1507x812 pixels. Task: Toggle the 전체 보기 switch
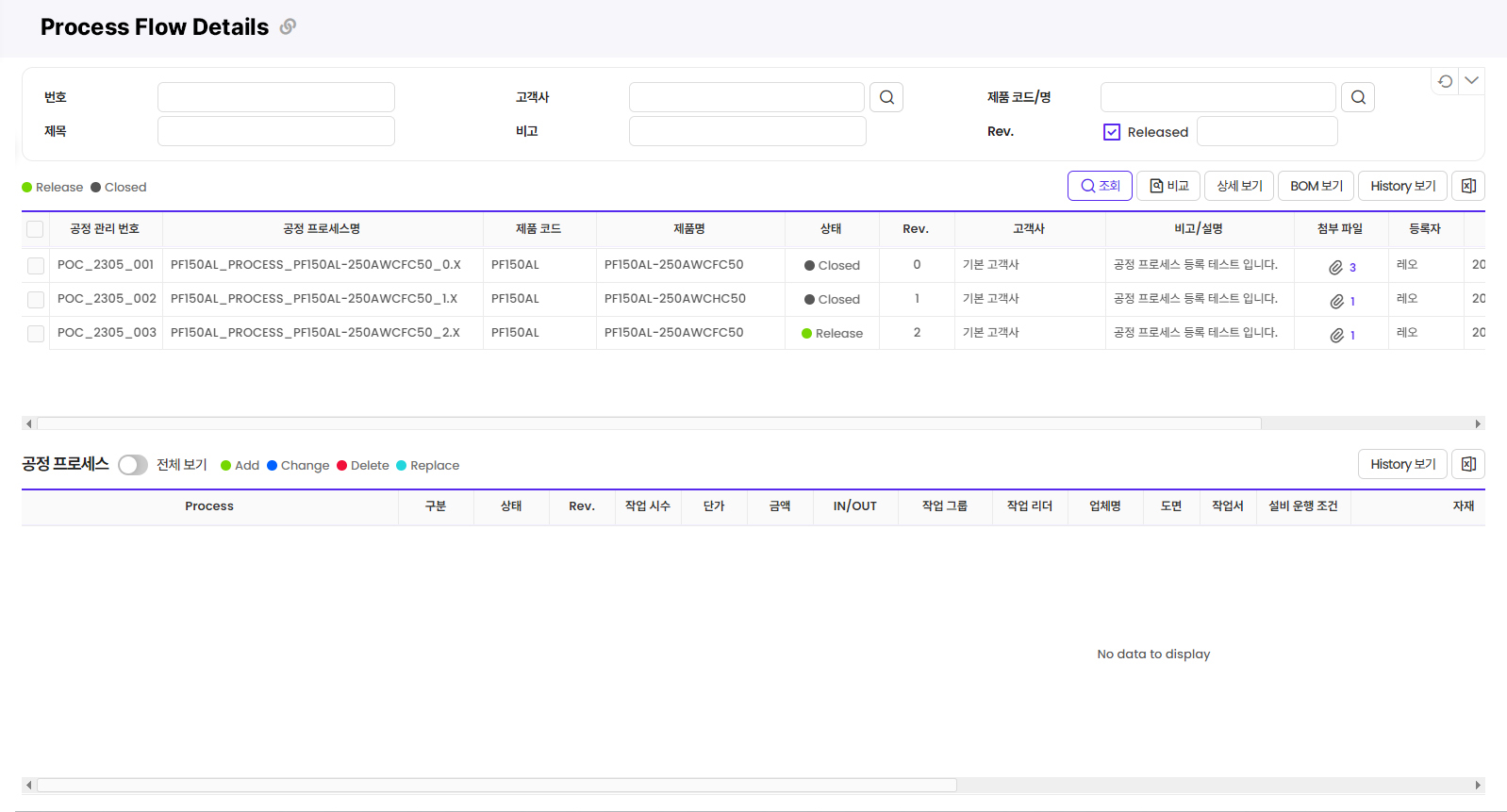pos(133,465)
